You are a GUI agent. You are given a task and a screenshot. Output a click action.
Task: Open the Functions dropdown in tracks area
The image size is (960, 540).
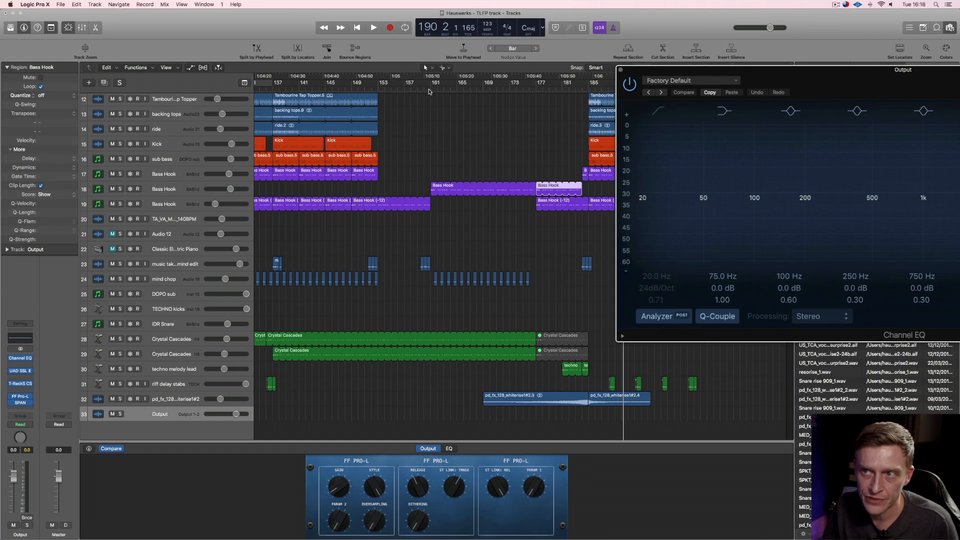pyautogui.click(x=138, y=67)
